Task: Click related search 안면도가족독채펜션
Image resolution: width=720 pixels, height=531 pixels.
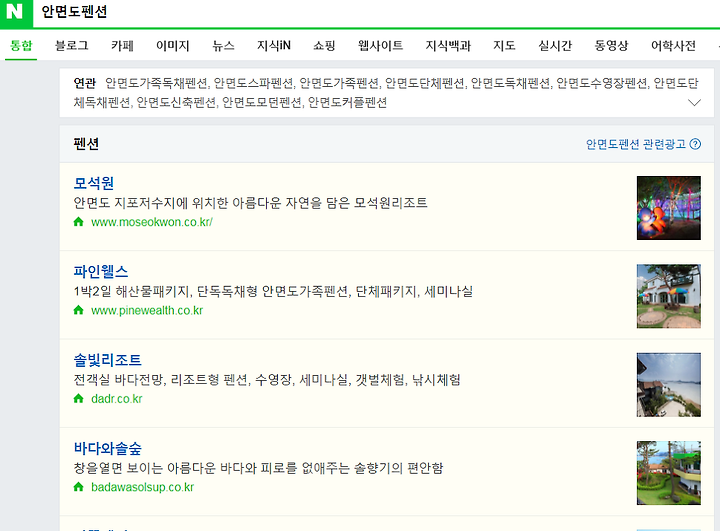Action: pos(156,83)
